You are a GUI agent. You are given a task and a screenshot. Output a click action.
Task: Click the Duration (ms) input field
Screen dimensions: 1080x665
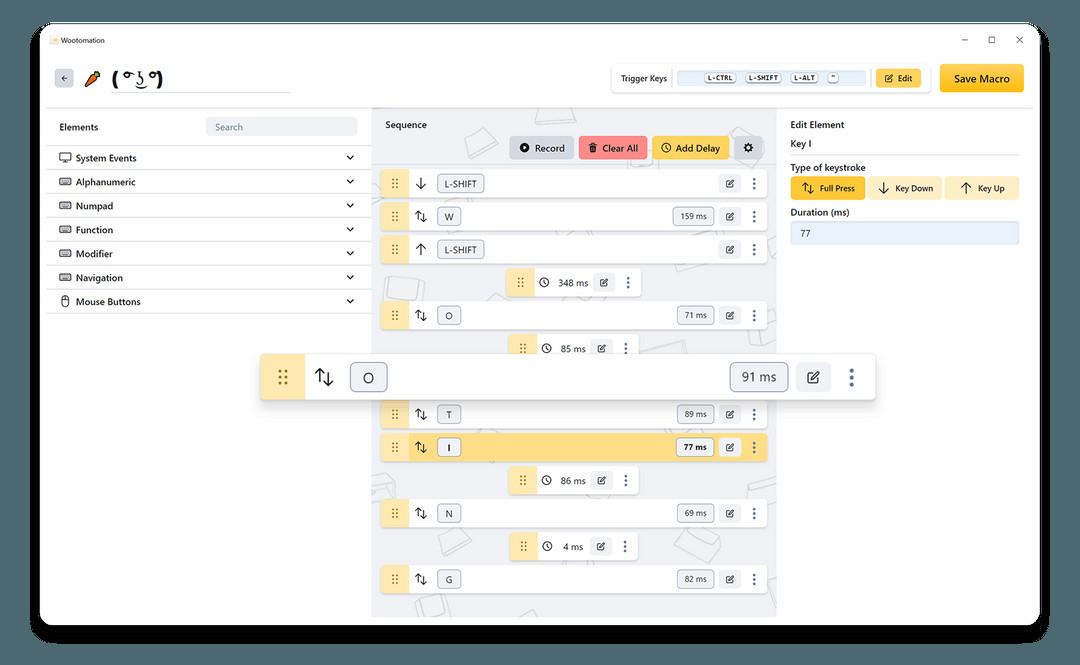coord(904,233)
